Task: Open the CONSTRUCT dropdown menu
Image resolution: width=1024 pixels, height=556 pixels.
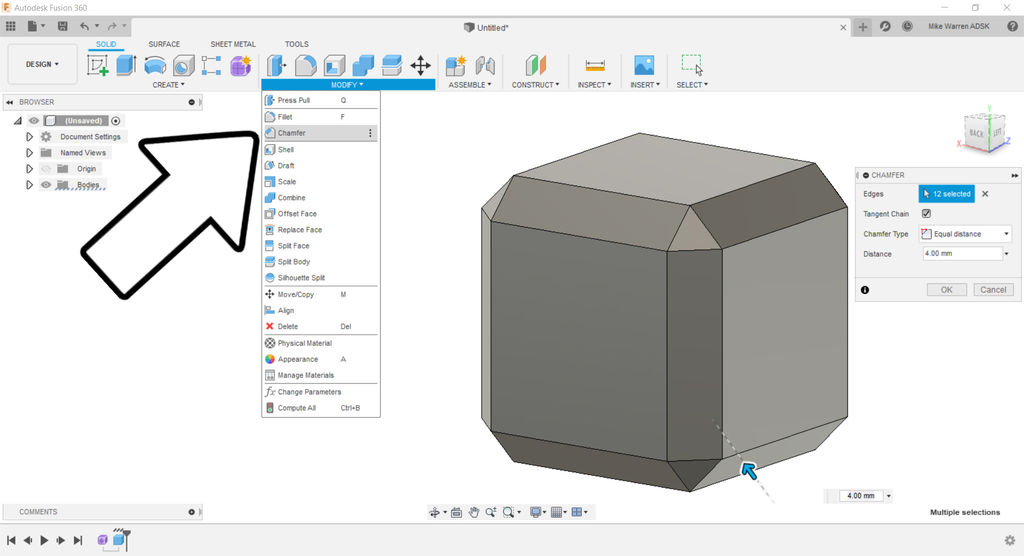Action: 536,85
